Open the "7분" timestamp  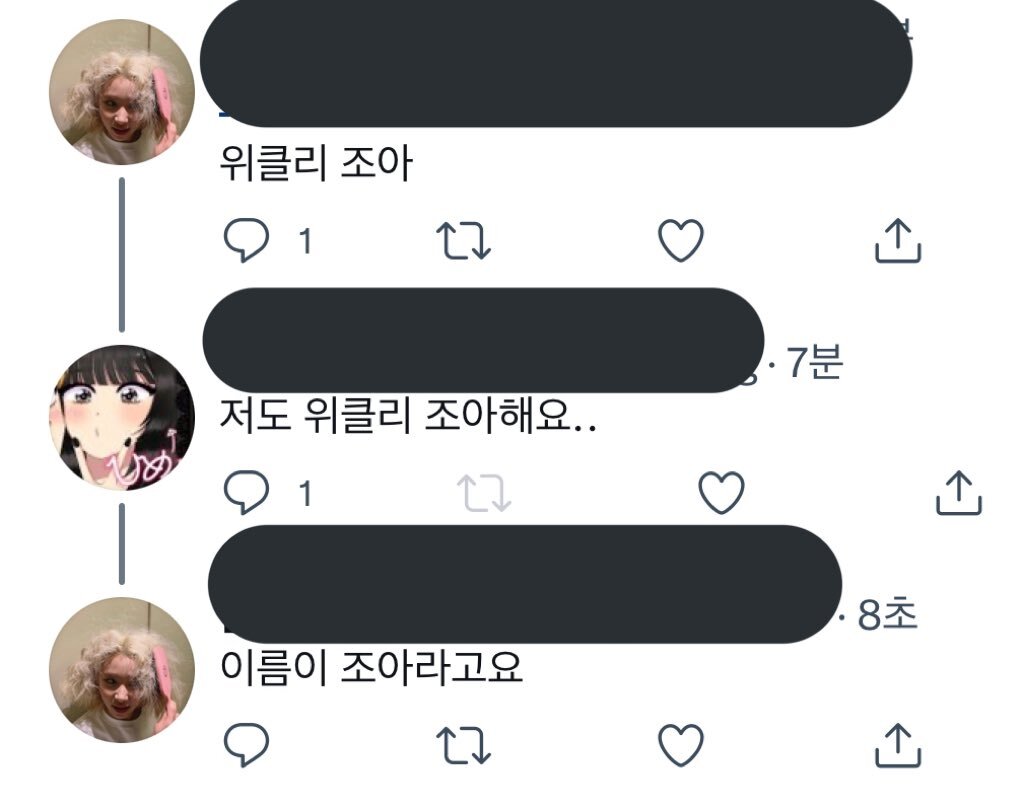point(814,362)
